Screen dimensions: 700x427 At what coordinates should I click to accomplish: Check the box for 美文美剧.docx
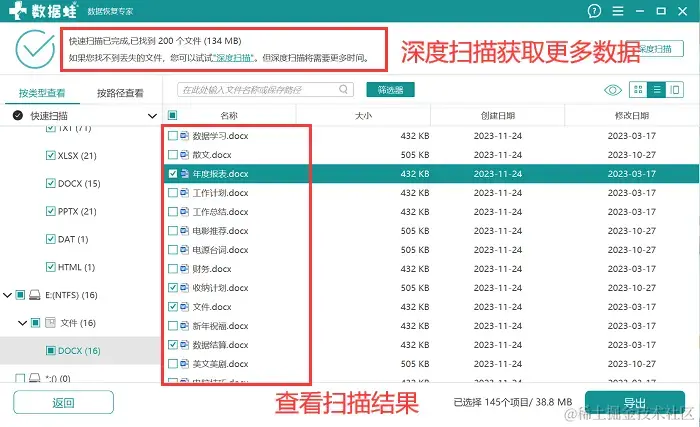pyautogui.click(x=172, y=364)
